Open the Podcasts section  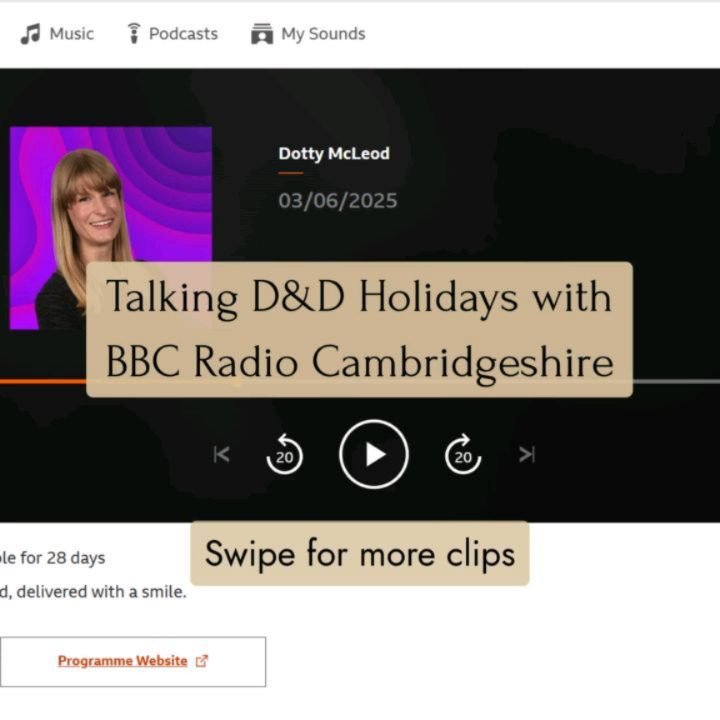tap(173, 34)
